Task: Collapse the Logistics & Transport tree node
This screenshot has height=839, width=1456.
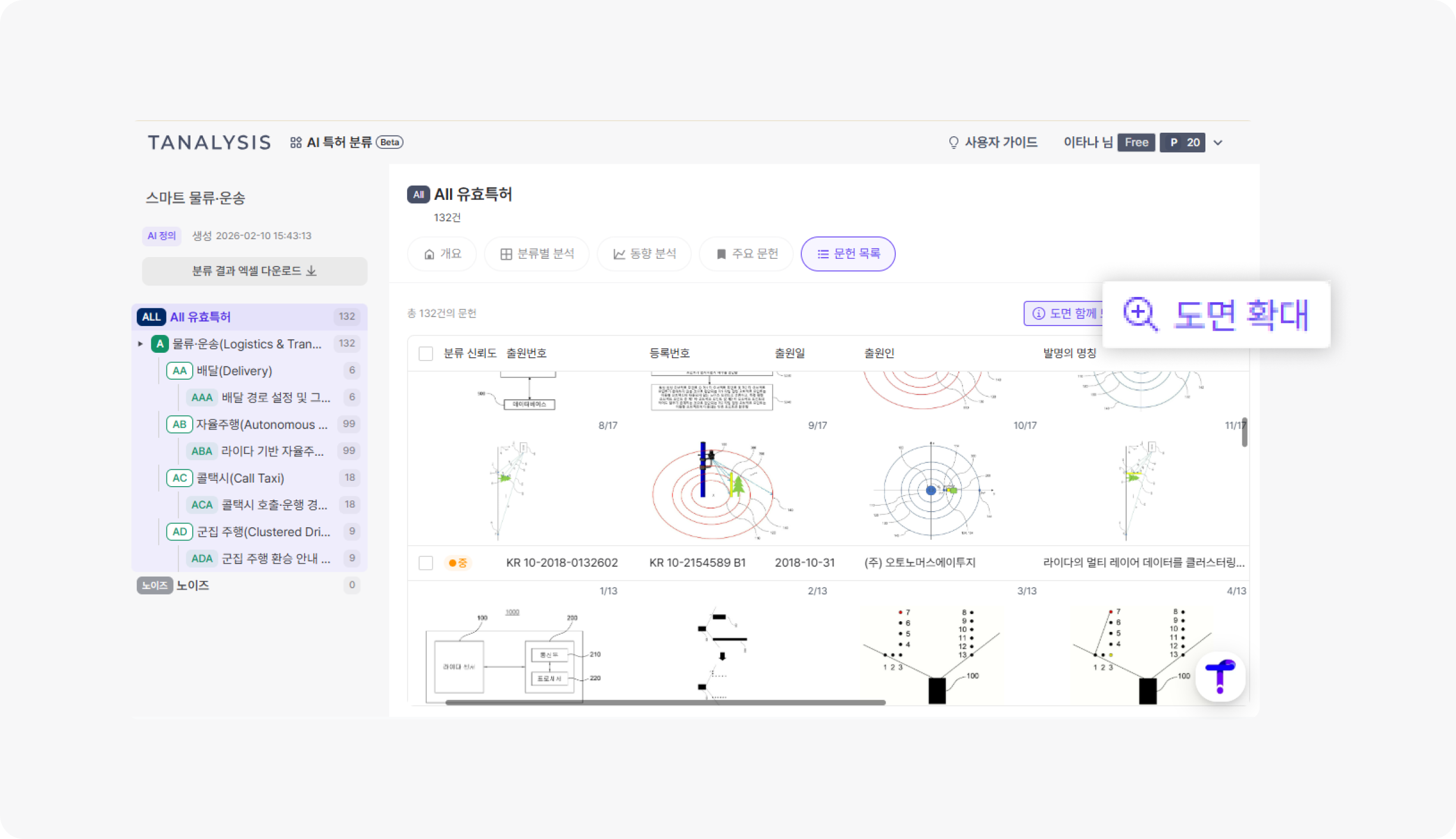Action: 140,344
